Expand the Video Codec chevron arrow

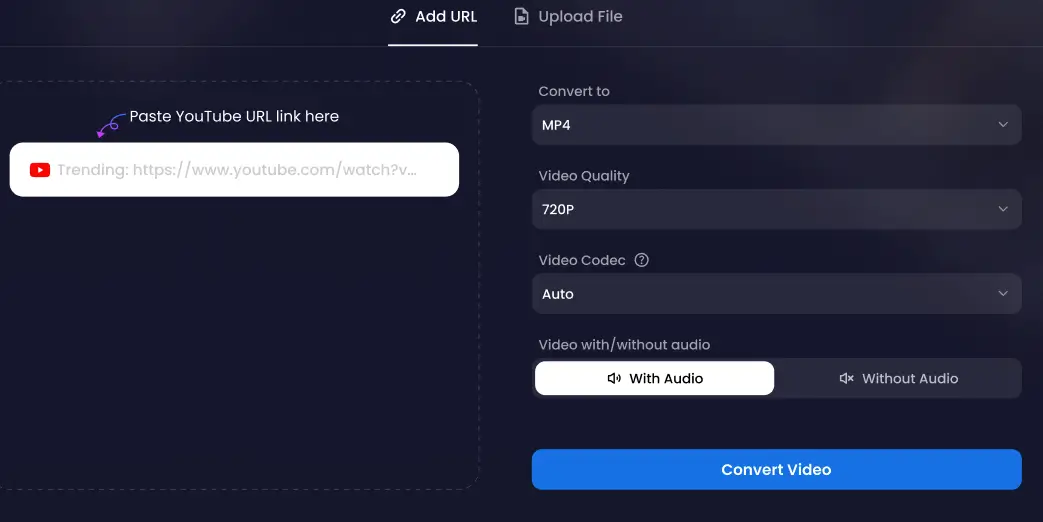tap(1003, 294)
